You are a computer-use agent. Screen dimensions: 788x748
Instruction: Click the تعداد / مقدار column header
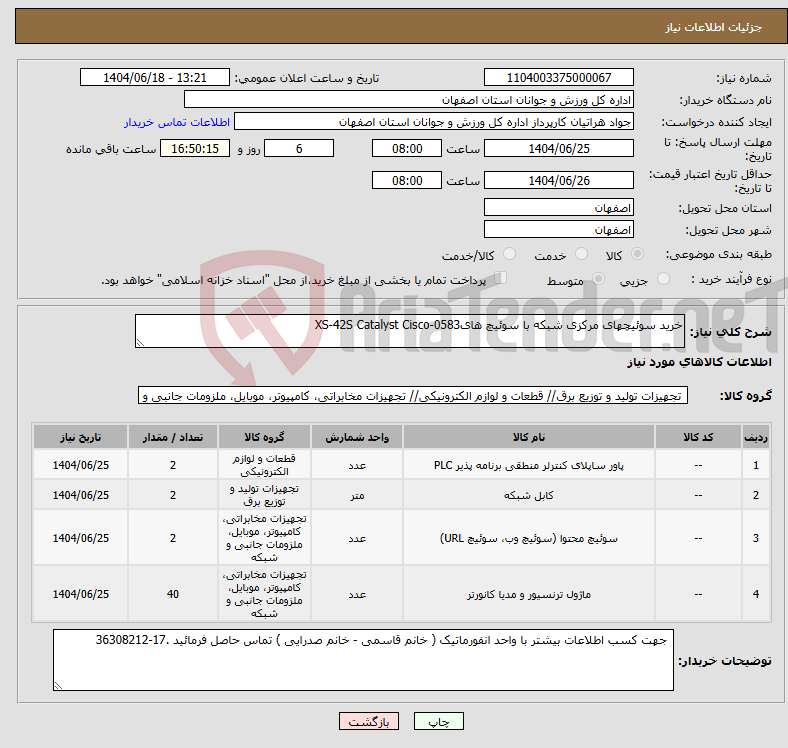coord(173,437)
